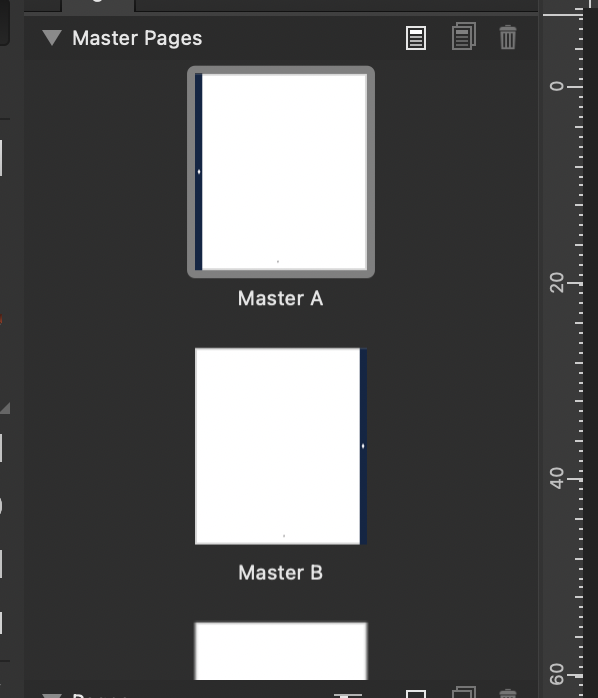Click the Add Master page icon

(x=416, y=38)
